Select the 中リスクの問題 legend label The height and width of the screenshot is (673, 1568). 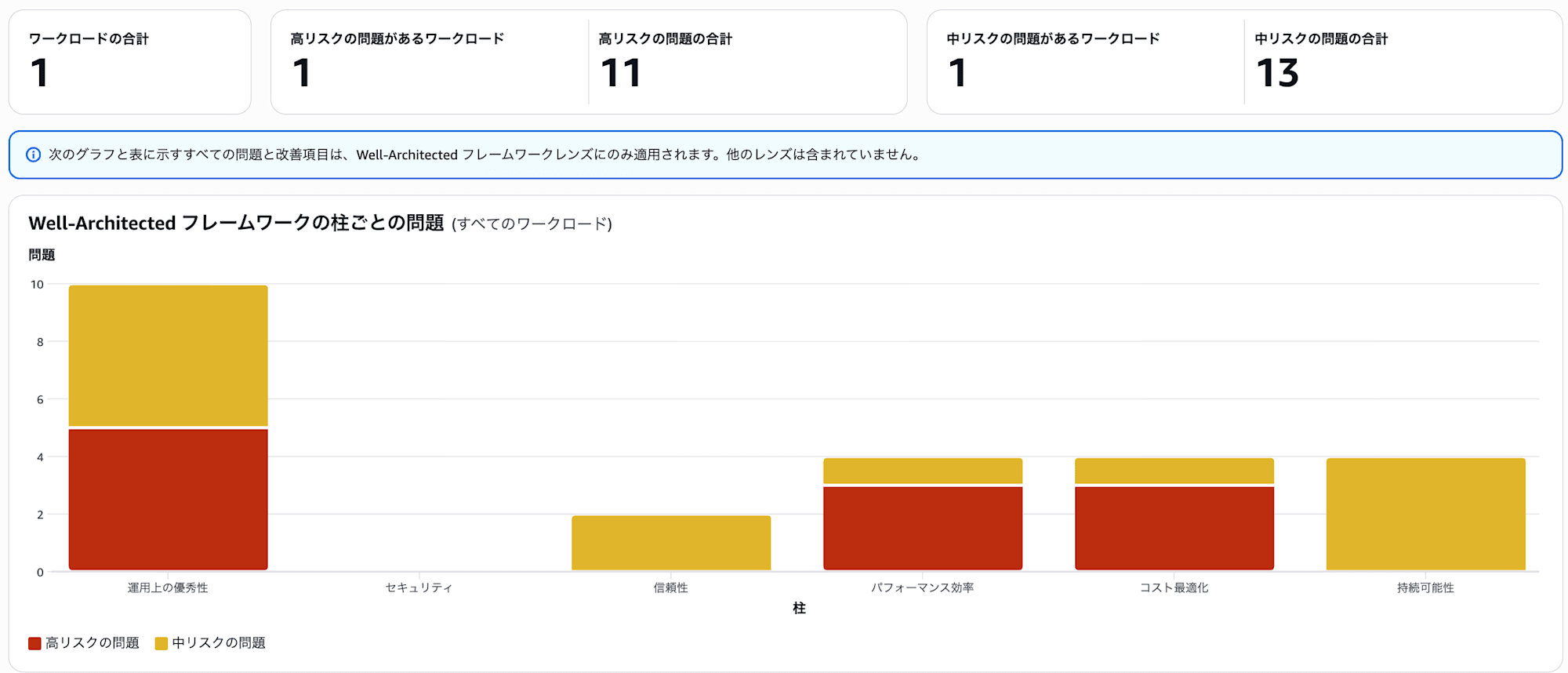tap(219, 643)
